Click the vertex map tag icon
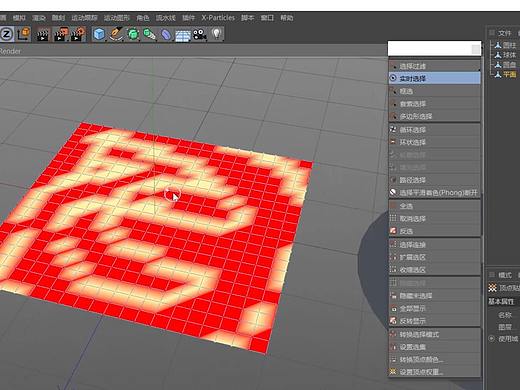Viewport: 520px width, 390px height. (492, 288)
